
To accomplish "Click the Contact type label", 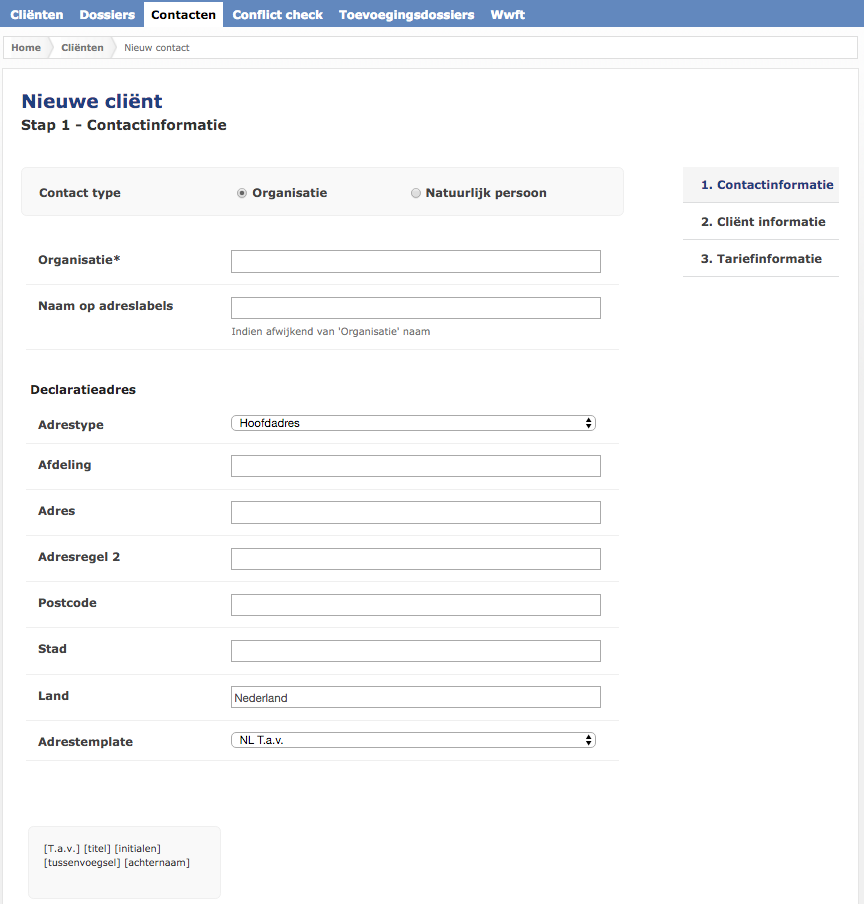I will point(80,193).
